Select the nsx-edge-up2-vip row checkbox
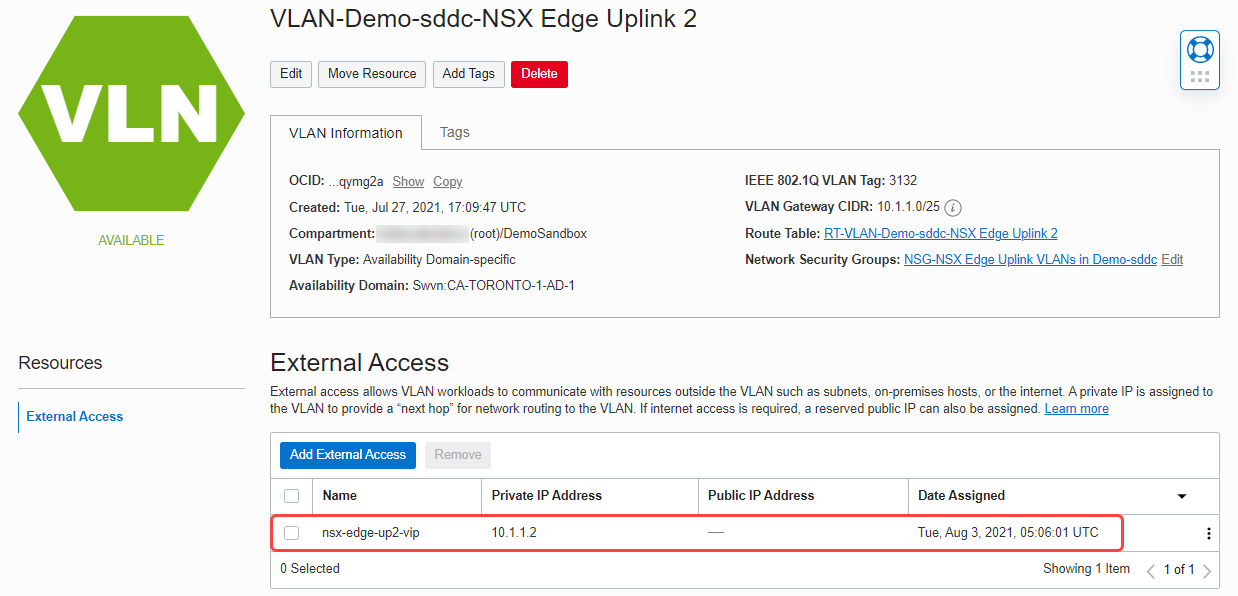1238x596 pixels. tap(291, 532)
